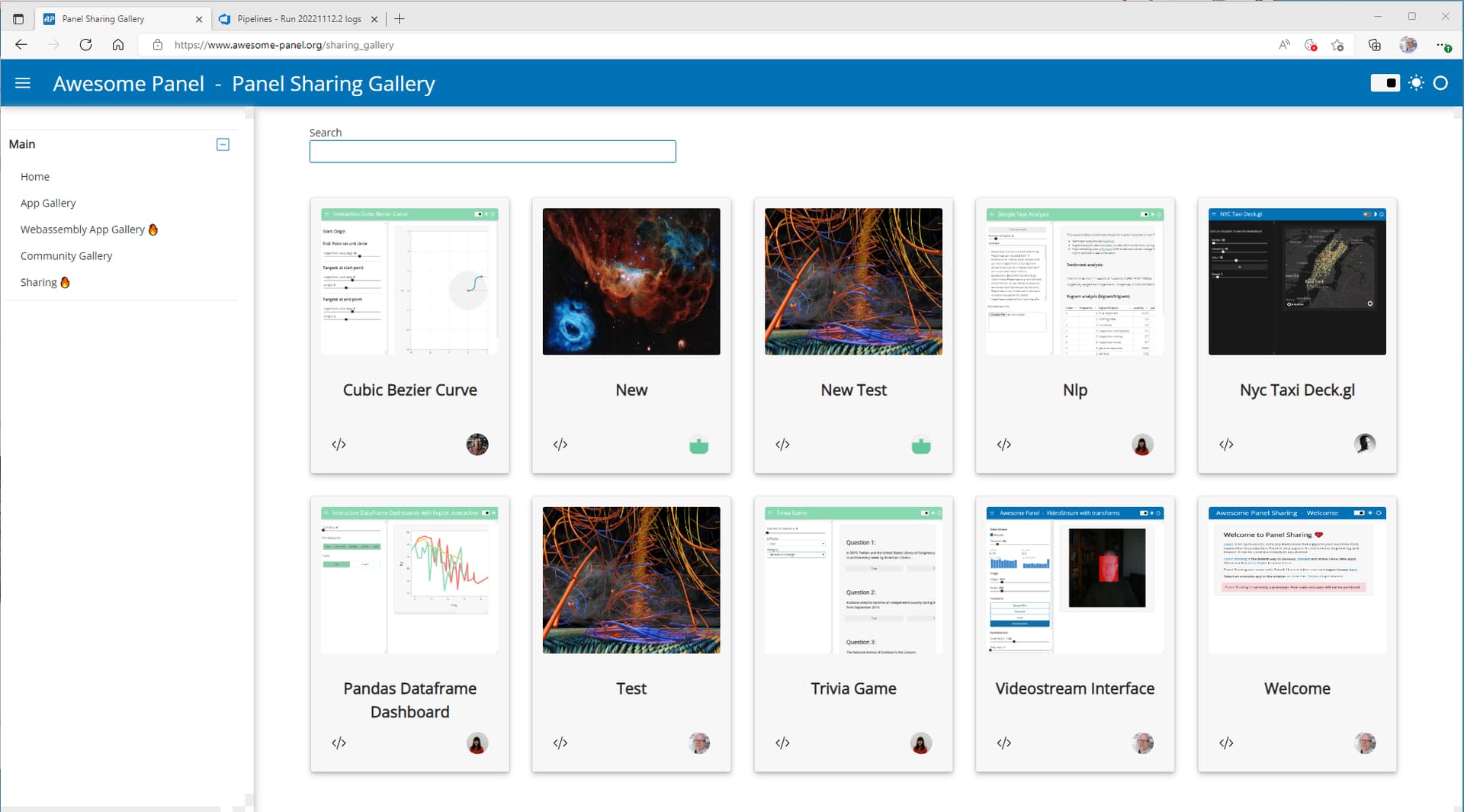View source code of Cubic Bezier Curve
1464x812 pixels.
coord(339,445)
